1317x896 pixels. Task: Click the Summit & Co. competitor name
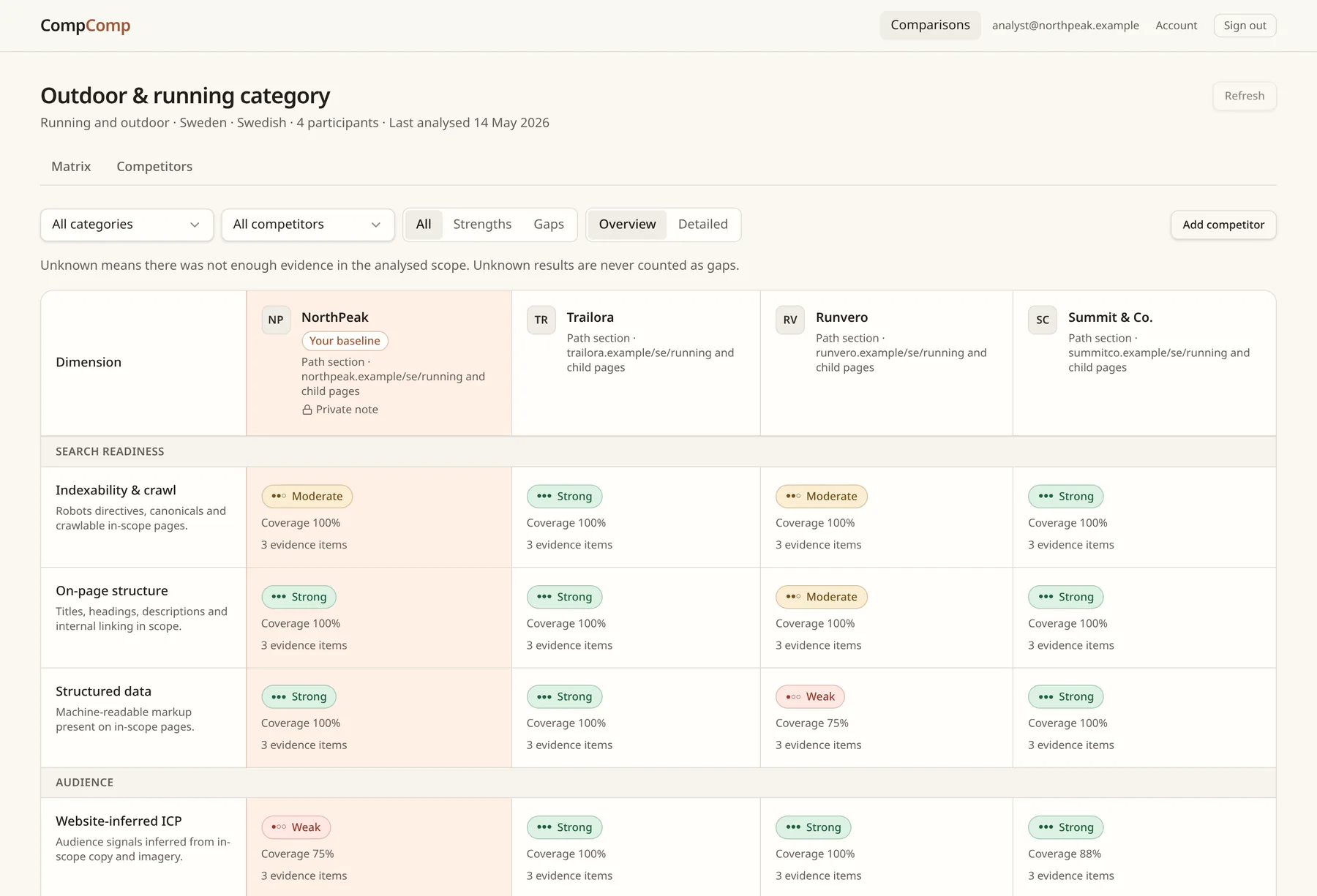[x=1110, y=317]
